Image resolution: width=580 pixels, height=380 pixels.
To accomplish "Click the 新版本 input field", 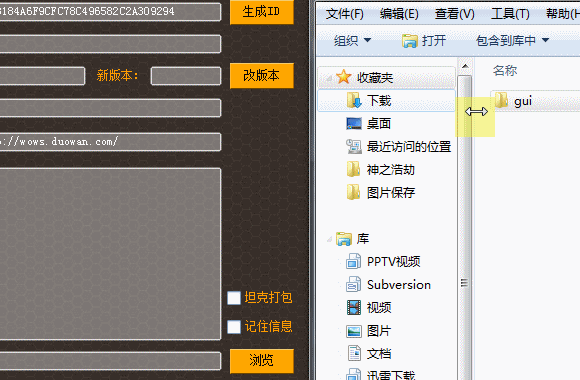I will (x=186, y=76).
